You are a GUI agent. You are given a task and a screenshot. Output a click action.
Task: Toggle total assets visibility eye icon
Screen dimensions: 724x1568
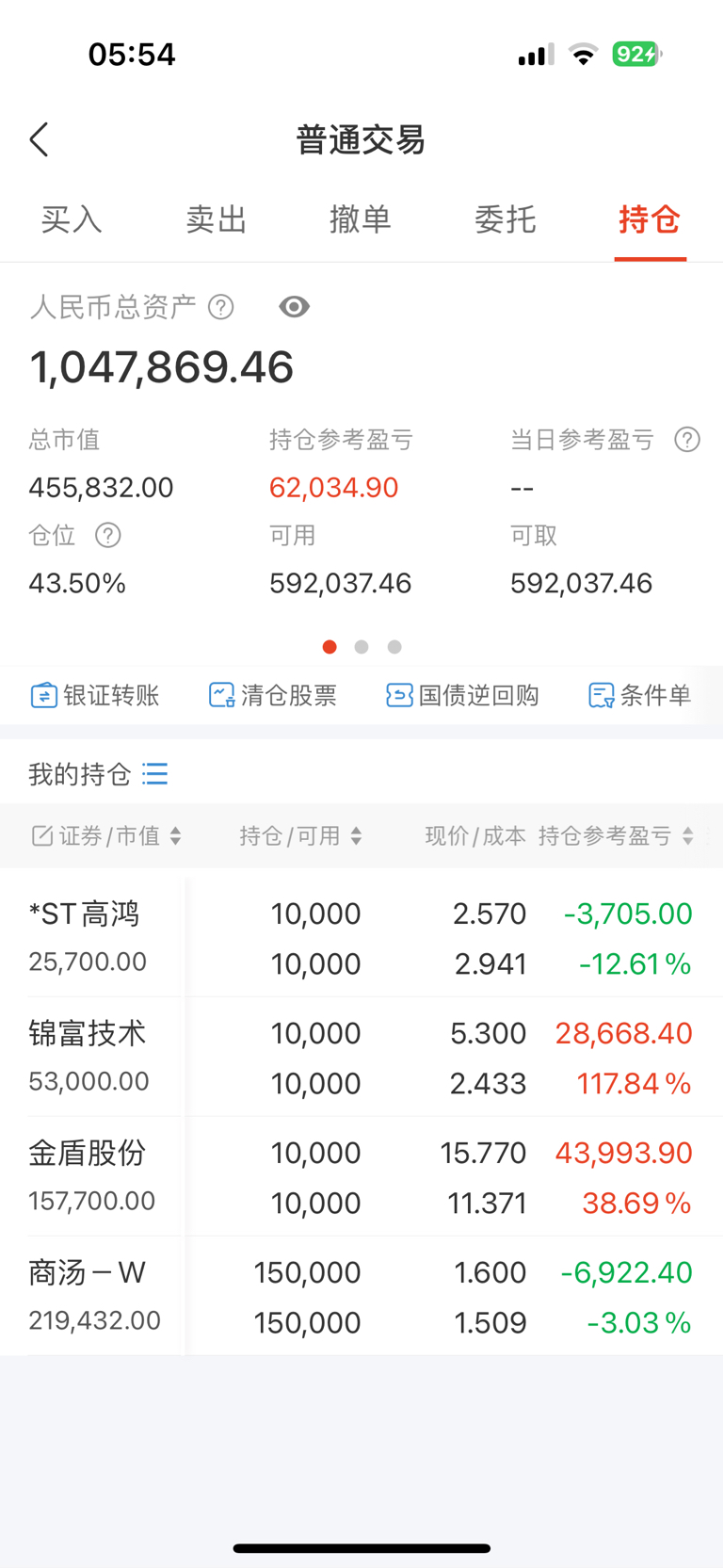295,307
